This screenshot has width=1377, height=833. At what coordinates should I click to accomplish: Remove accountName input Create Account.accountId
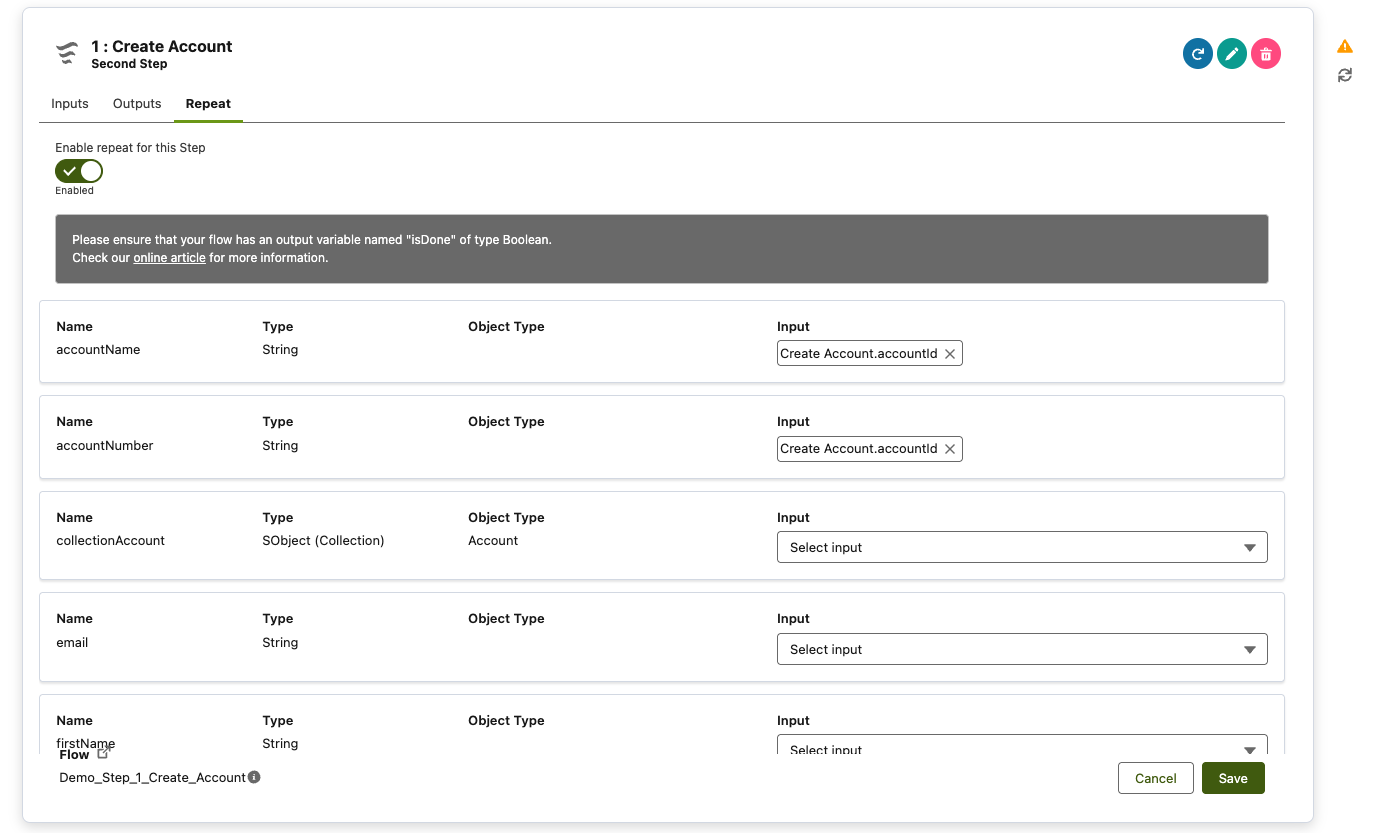click(950, 354)
